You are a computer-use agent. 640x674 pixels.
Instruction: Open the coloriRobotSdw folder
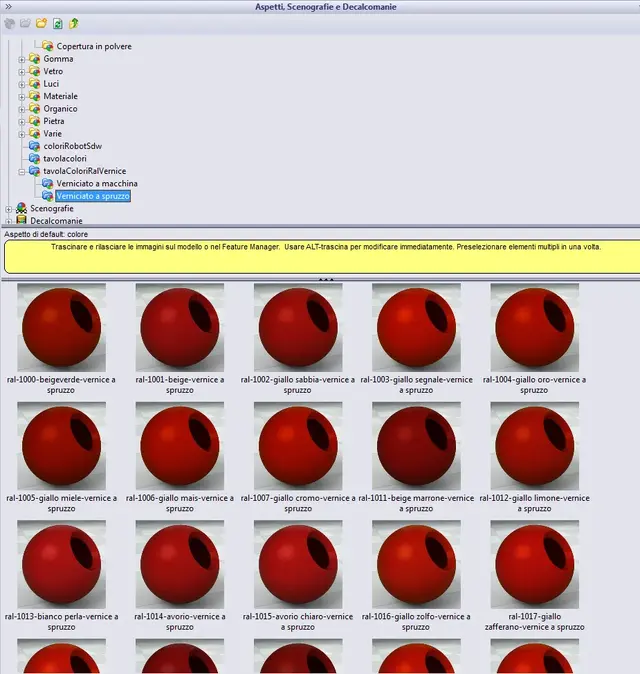point(72,146)
